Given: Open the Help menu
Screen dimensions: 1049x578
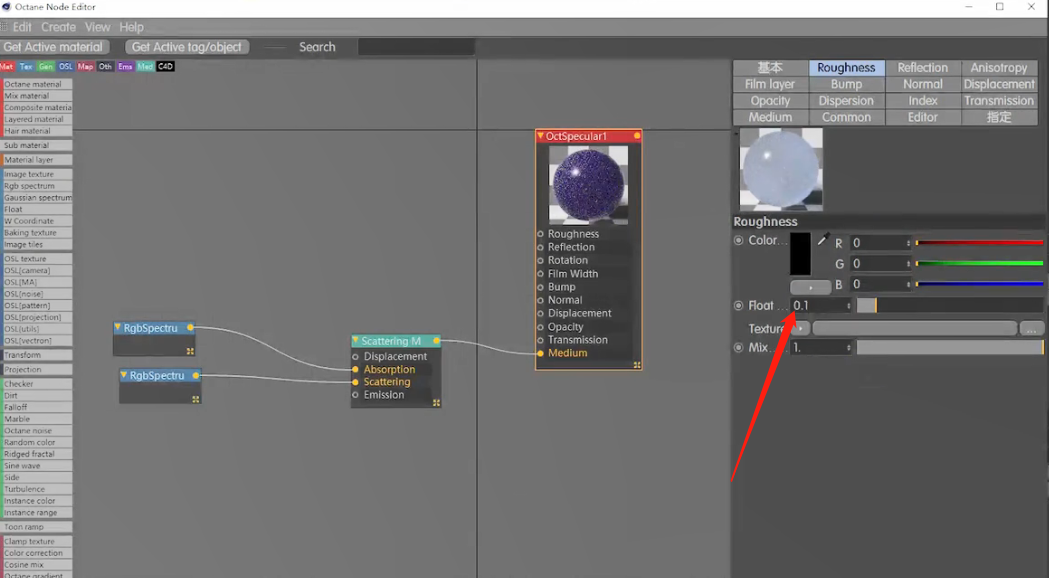Looking at the screenshot, I should click(132, 27).
